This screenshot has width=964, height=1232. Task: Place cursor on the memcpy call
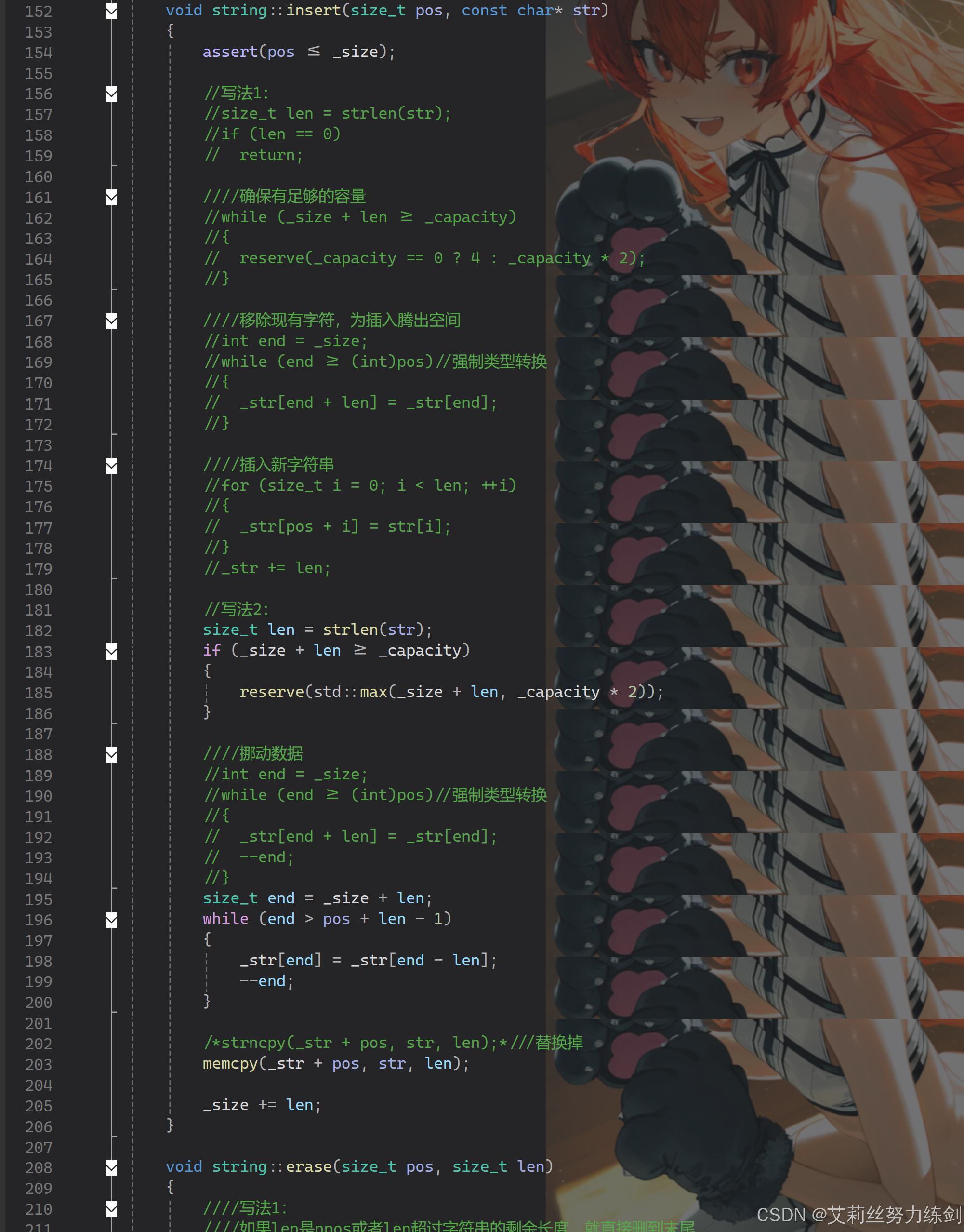230,1064
